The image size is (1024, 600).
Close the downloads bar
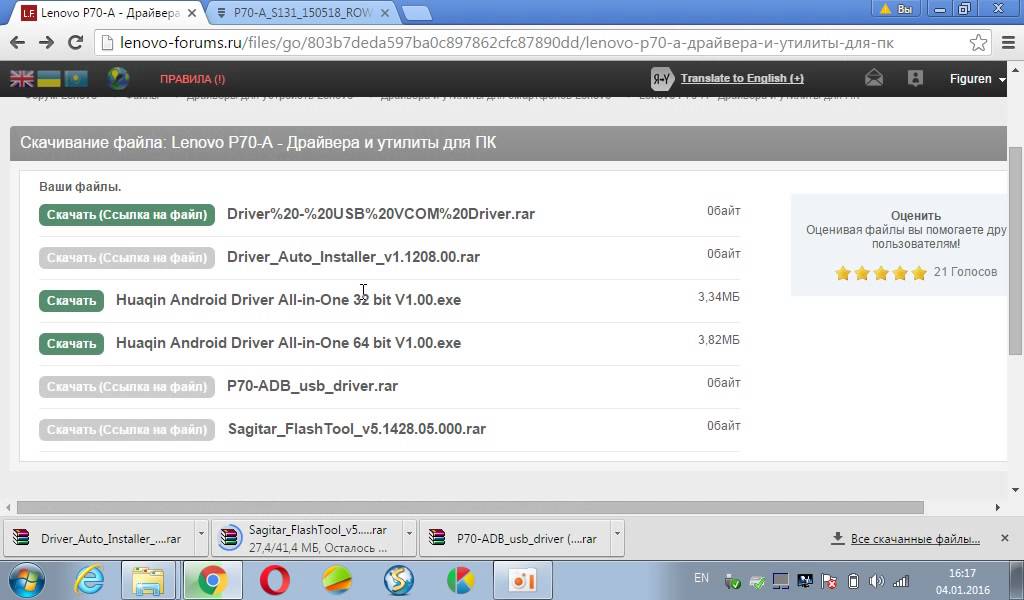[1004, 538]
